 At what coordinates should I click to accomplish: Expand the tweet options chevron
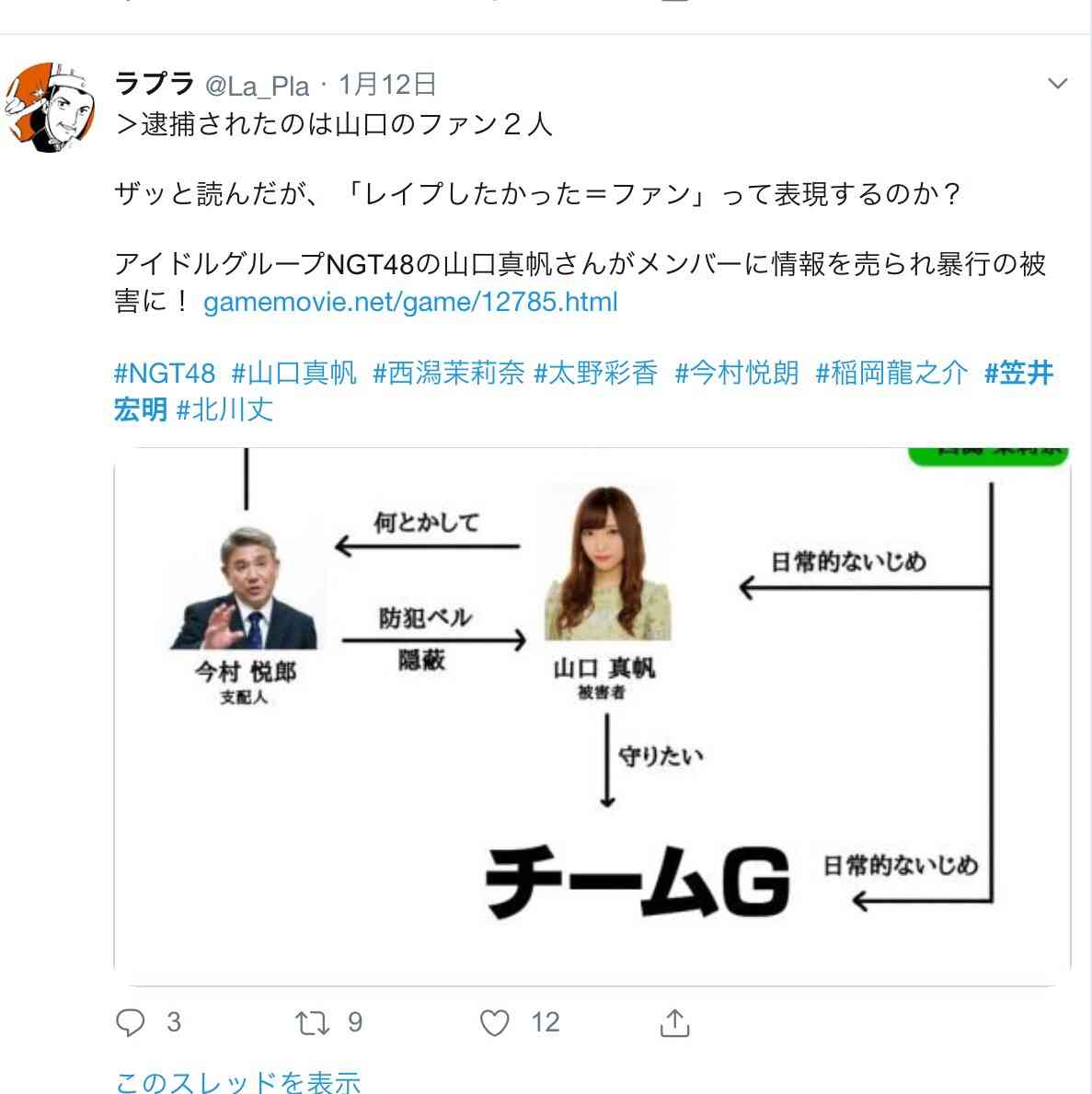pyautogui.click(x=1058, y=84)
